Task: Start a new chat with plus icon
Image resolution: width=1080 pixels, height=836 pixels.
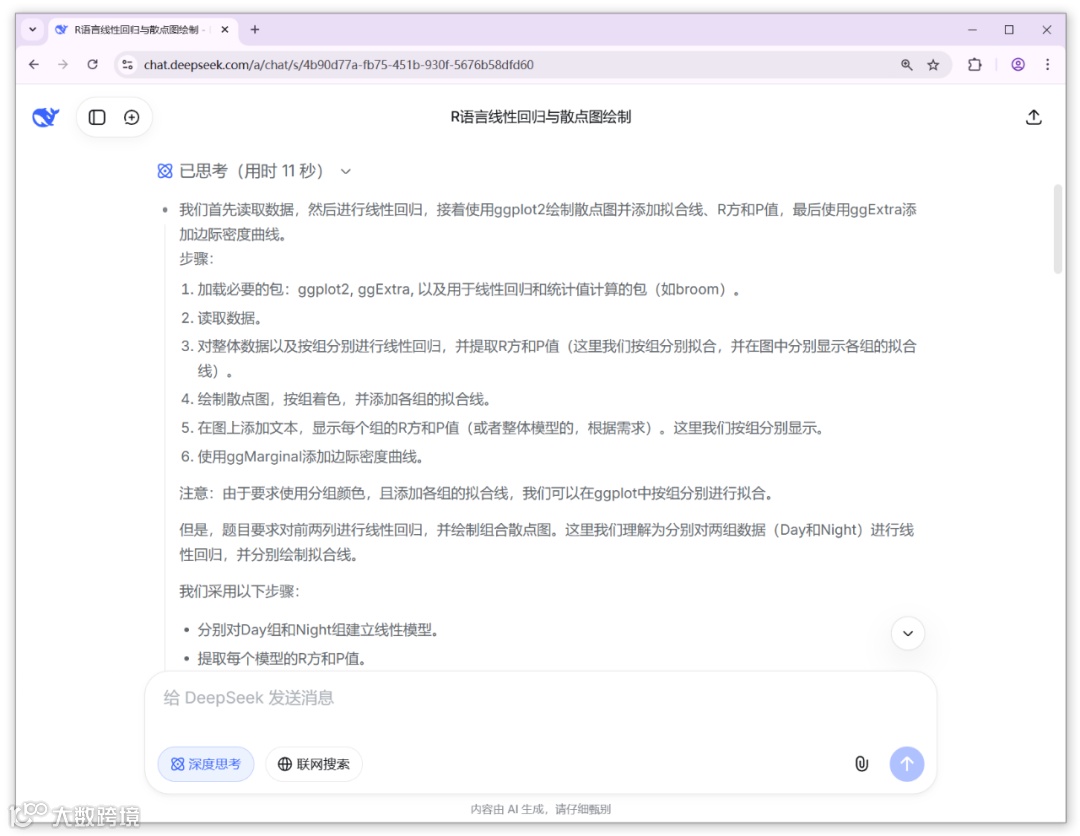Action: click(132, 117)
